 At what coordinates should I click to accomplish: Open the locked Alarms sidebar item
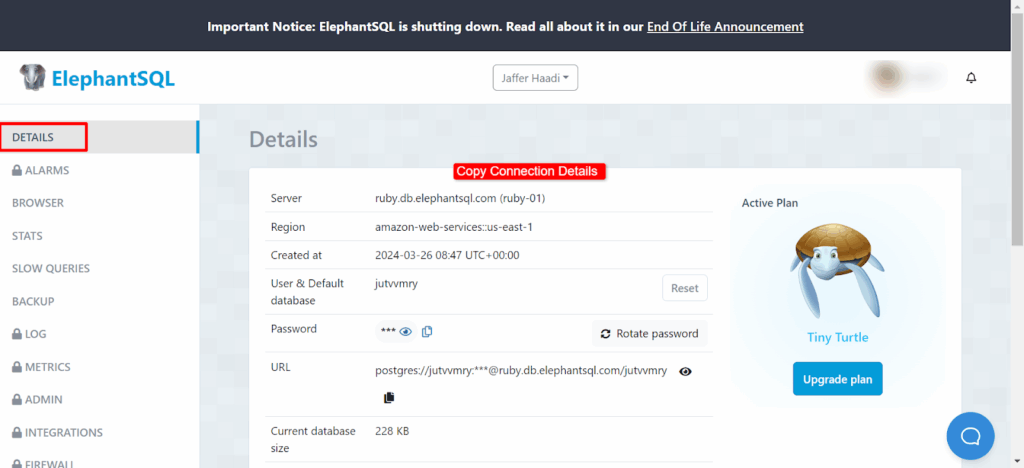41,170
